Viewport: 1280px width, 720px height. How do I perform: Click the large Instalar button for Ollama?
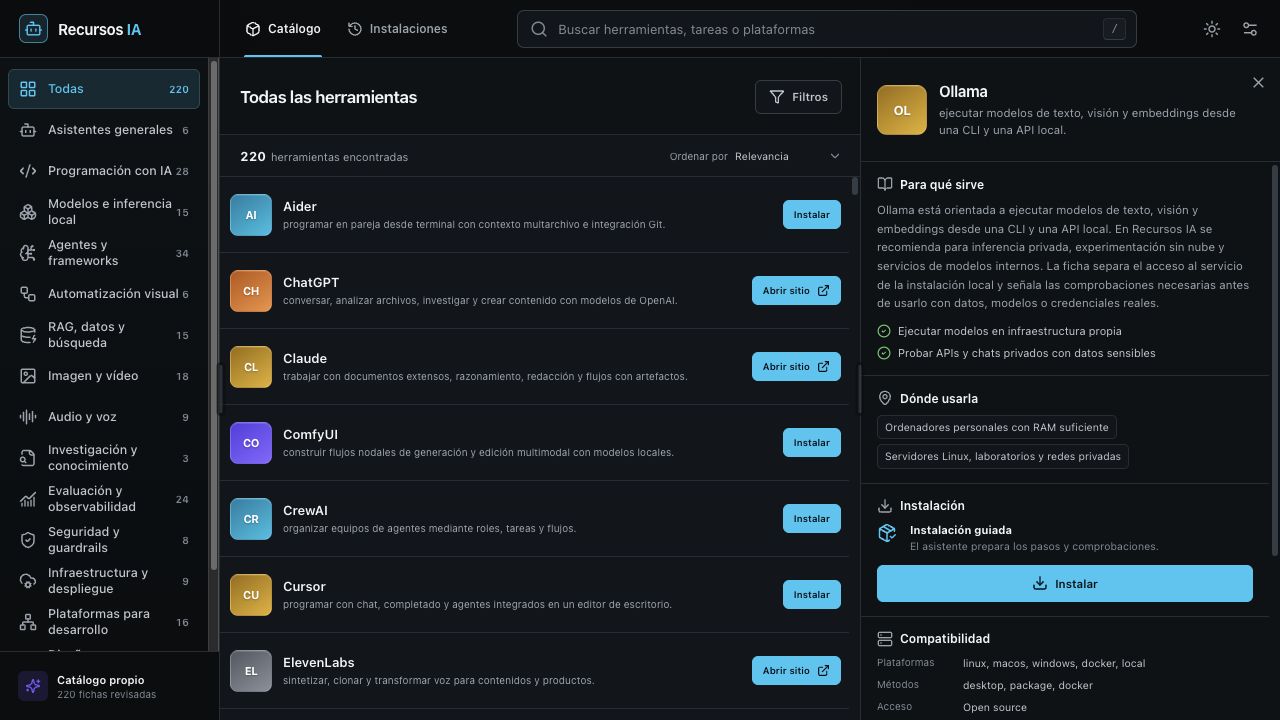coord(1065,584)
